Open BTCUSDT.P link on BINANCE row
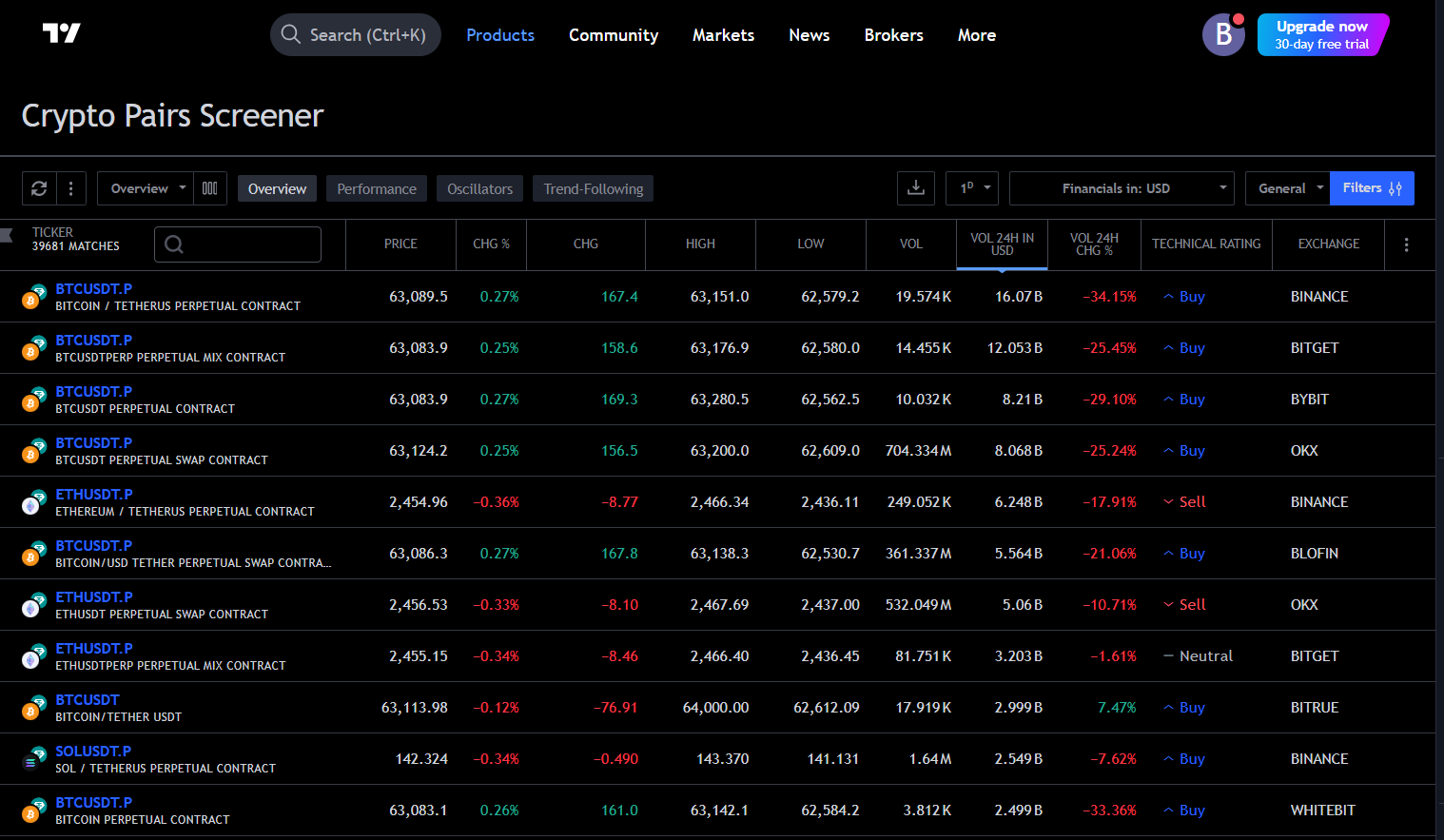The image size is (1444, 840). tap(93, 289)
